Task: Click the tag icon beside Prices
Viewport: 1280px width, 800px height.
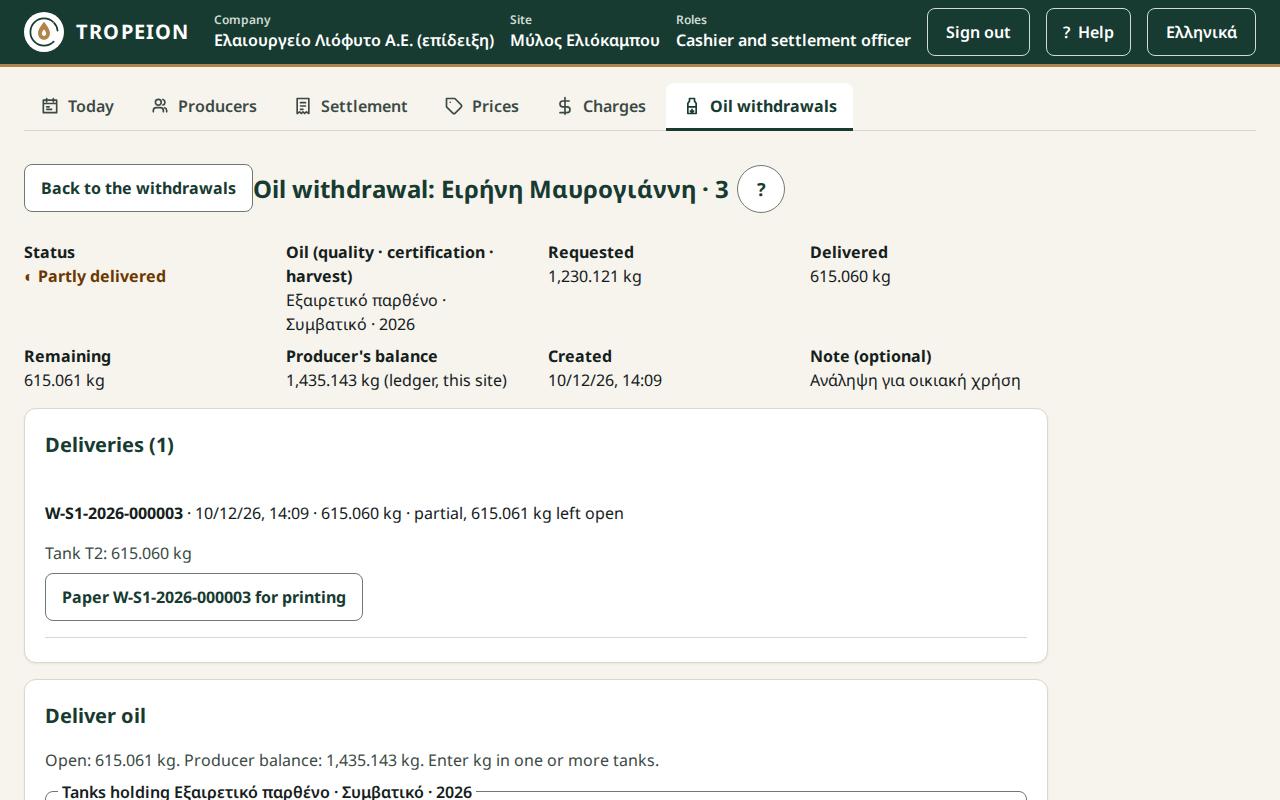Action: [x=454, y=106]
